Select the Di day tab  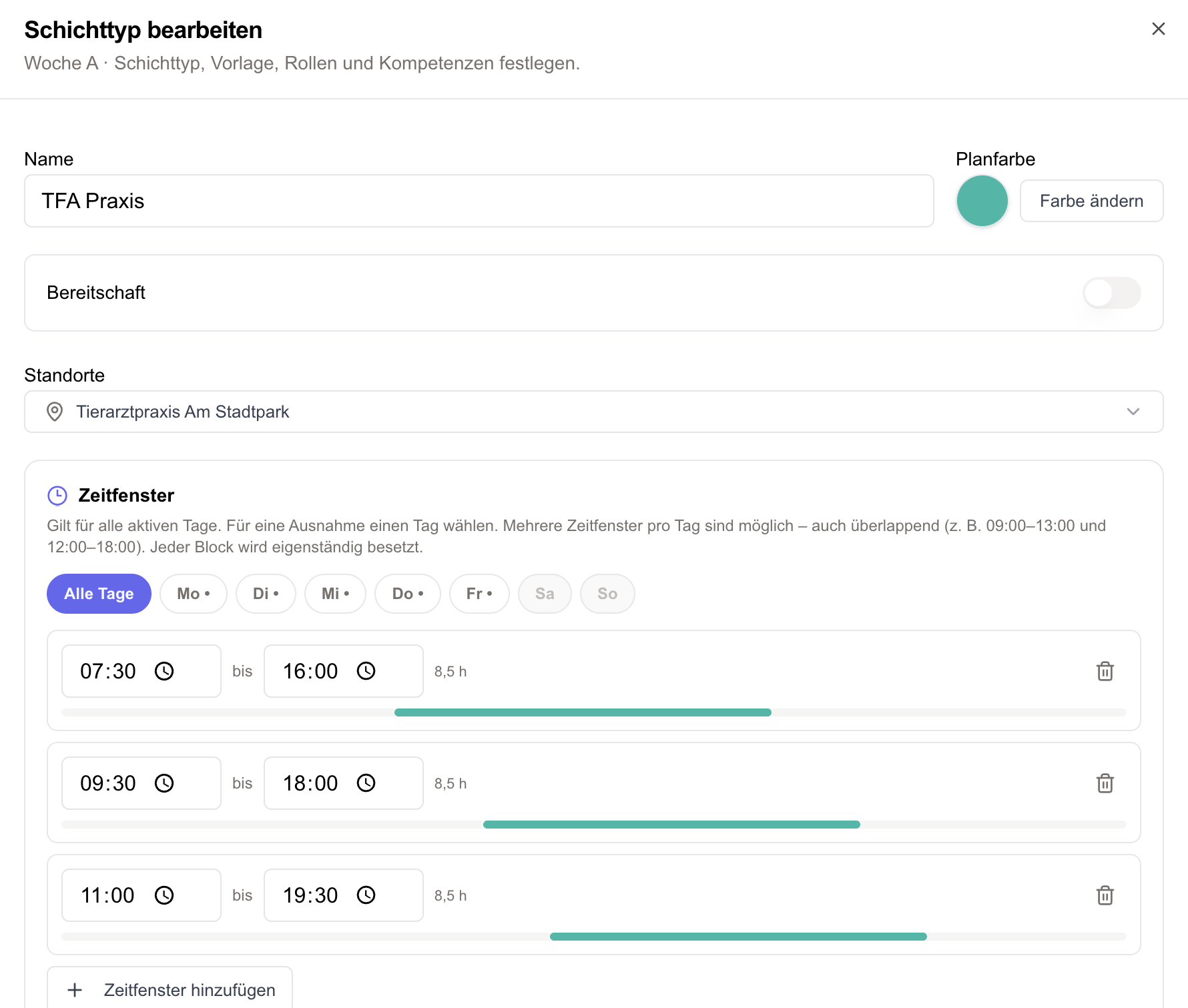[266, 594]
